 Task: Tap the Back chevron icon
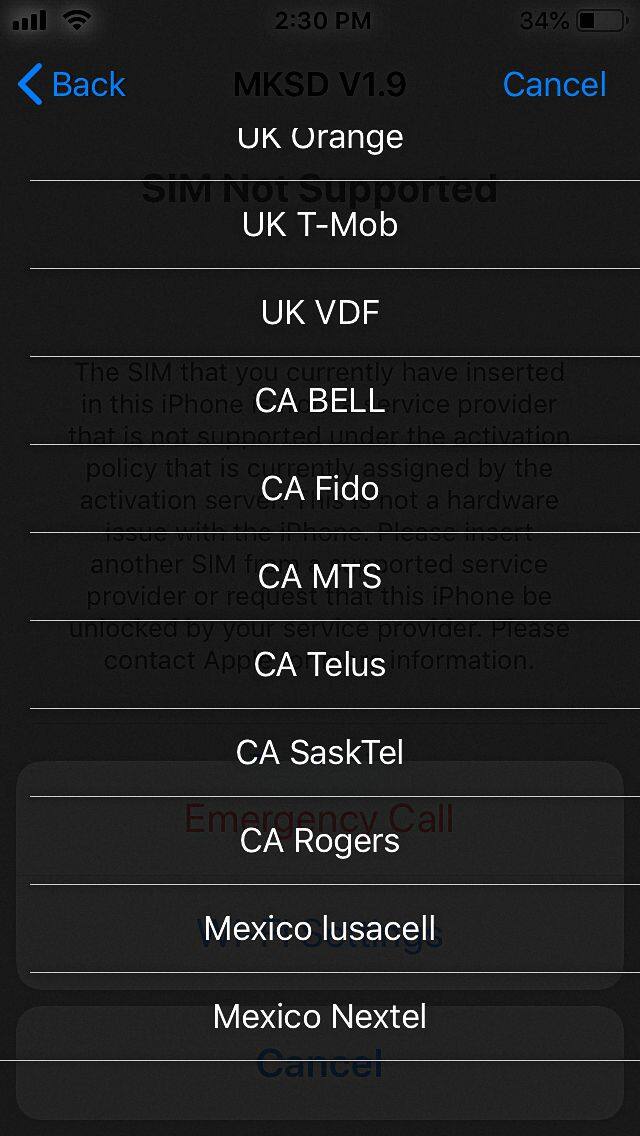pos(31,85)
